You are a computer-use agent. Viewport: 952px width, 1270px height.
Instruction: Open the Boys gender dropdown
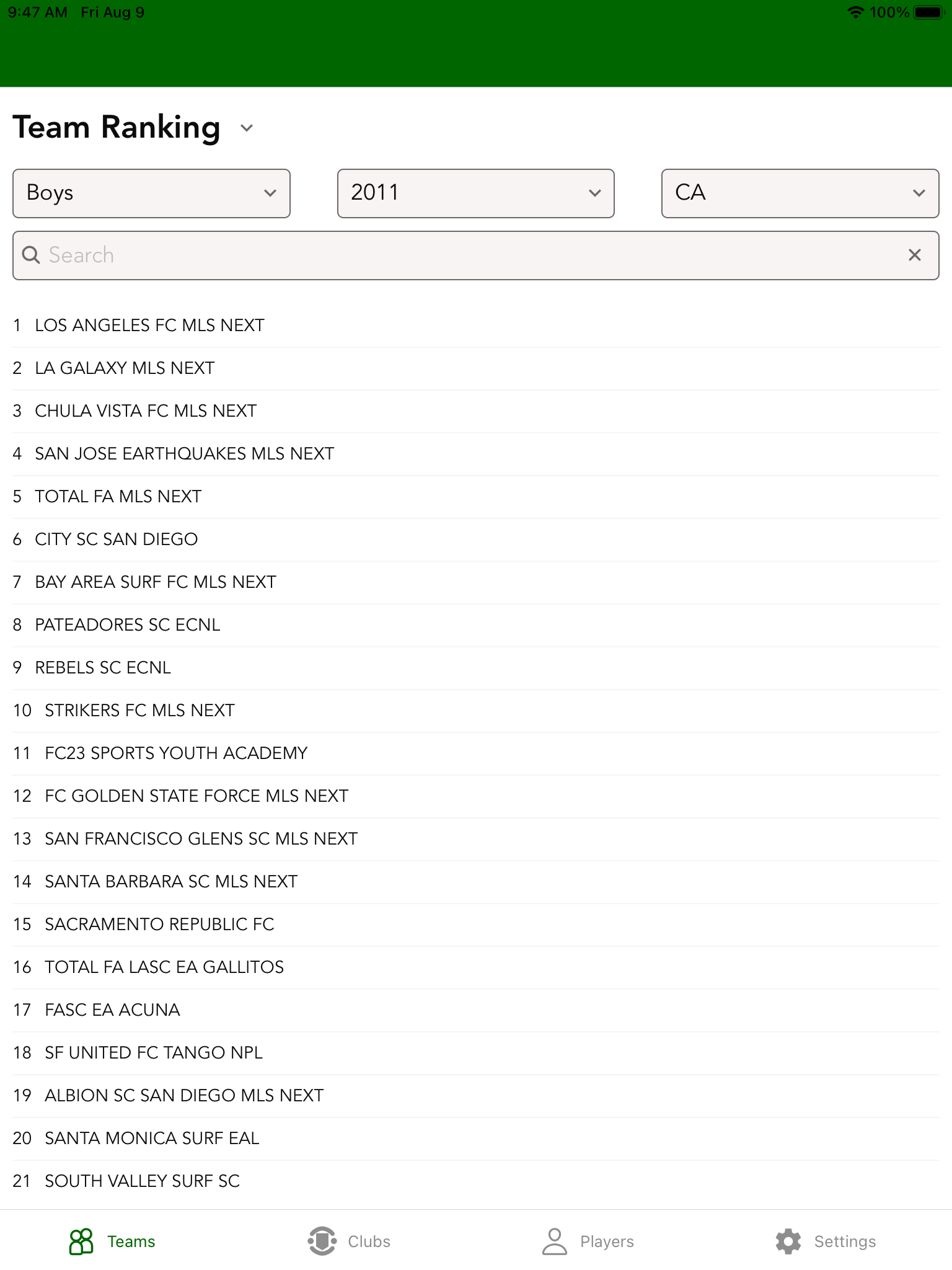click(x=151, y=193)
